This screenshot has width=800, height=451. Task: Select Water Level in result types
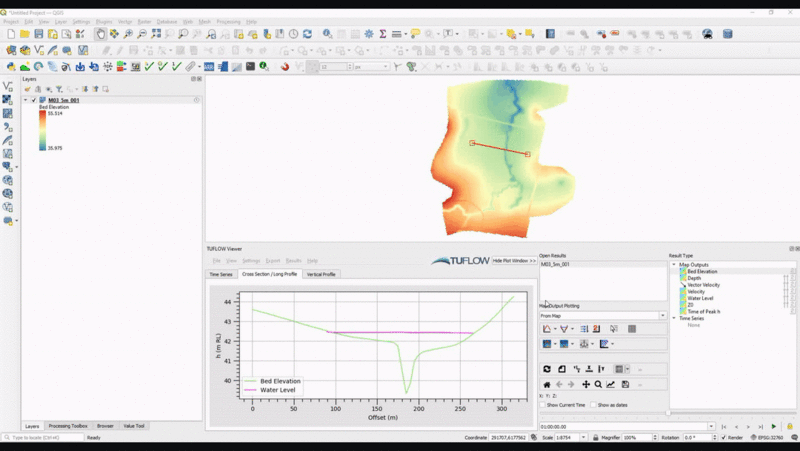pyautogui.click(x=700, y=298)
